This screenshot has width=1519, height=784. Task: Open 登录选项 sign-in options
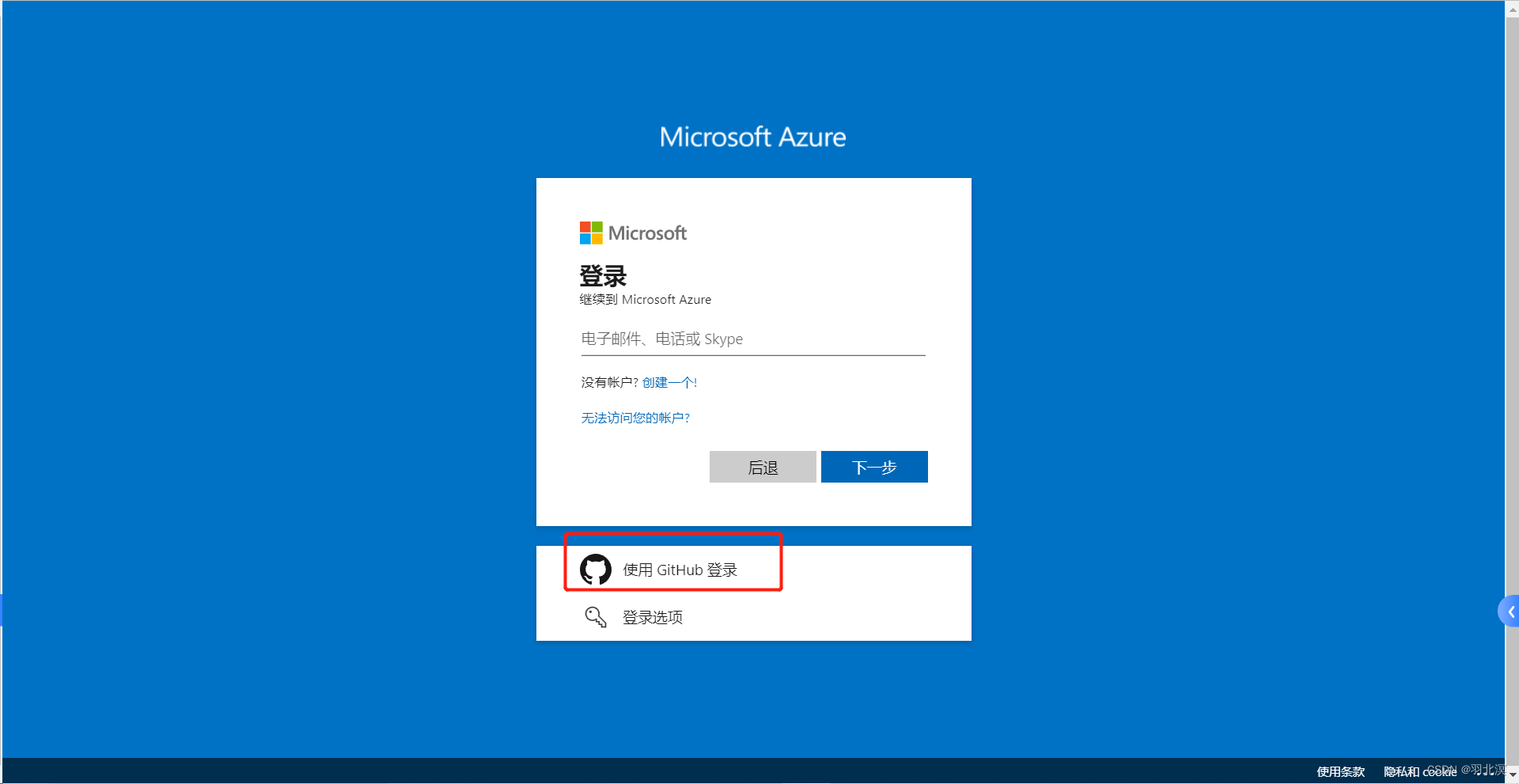(x=753, y=617)
